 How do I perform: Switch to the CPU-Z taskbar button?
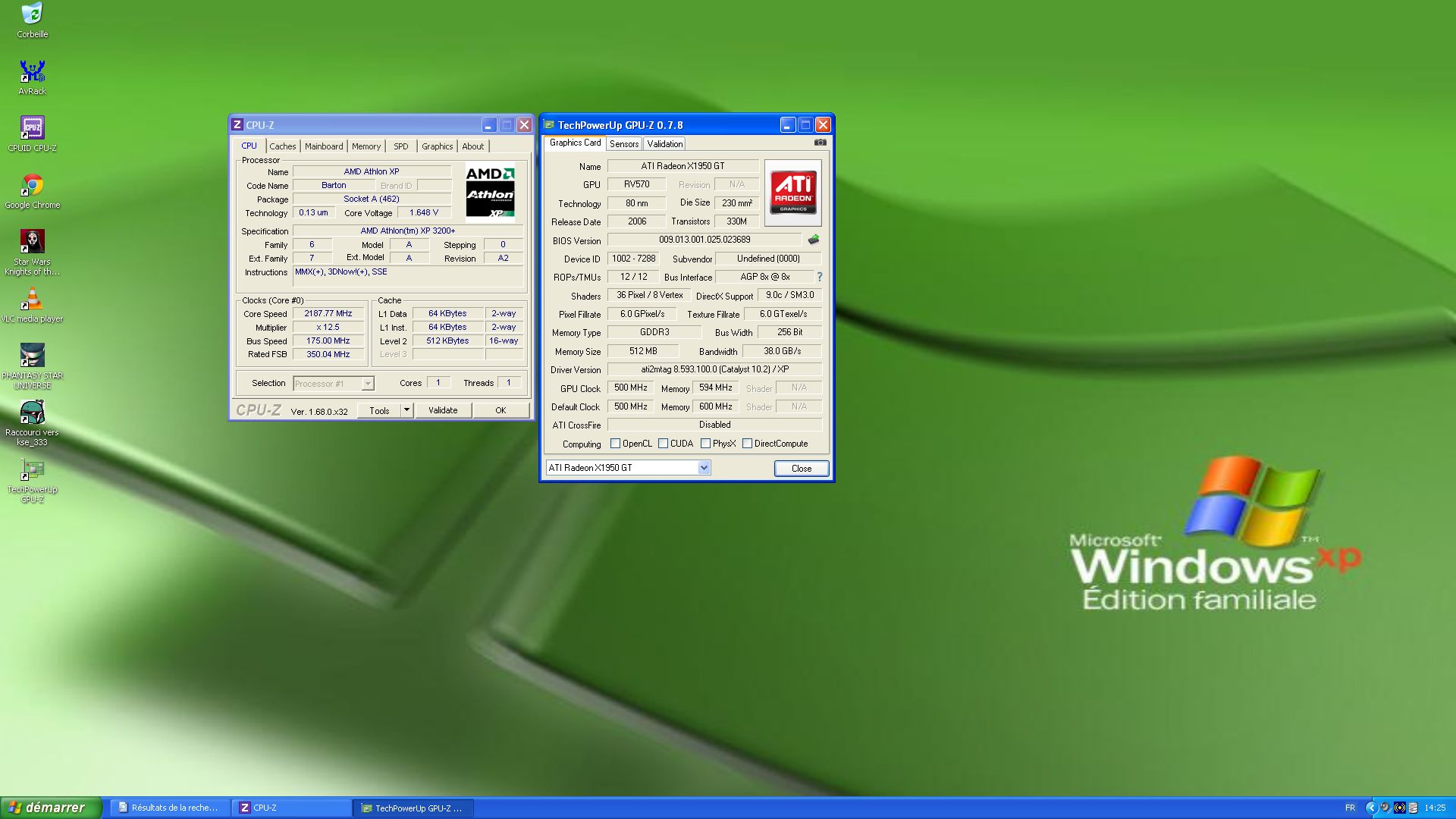292,808
